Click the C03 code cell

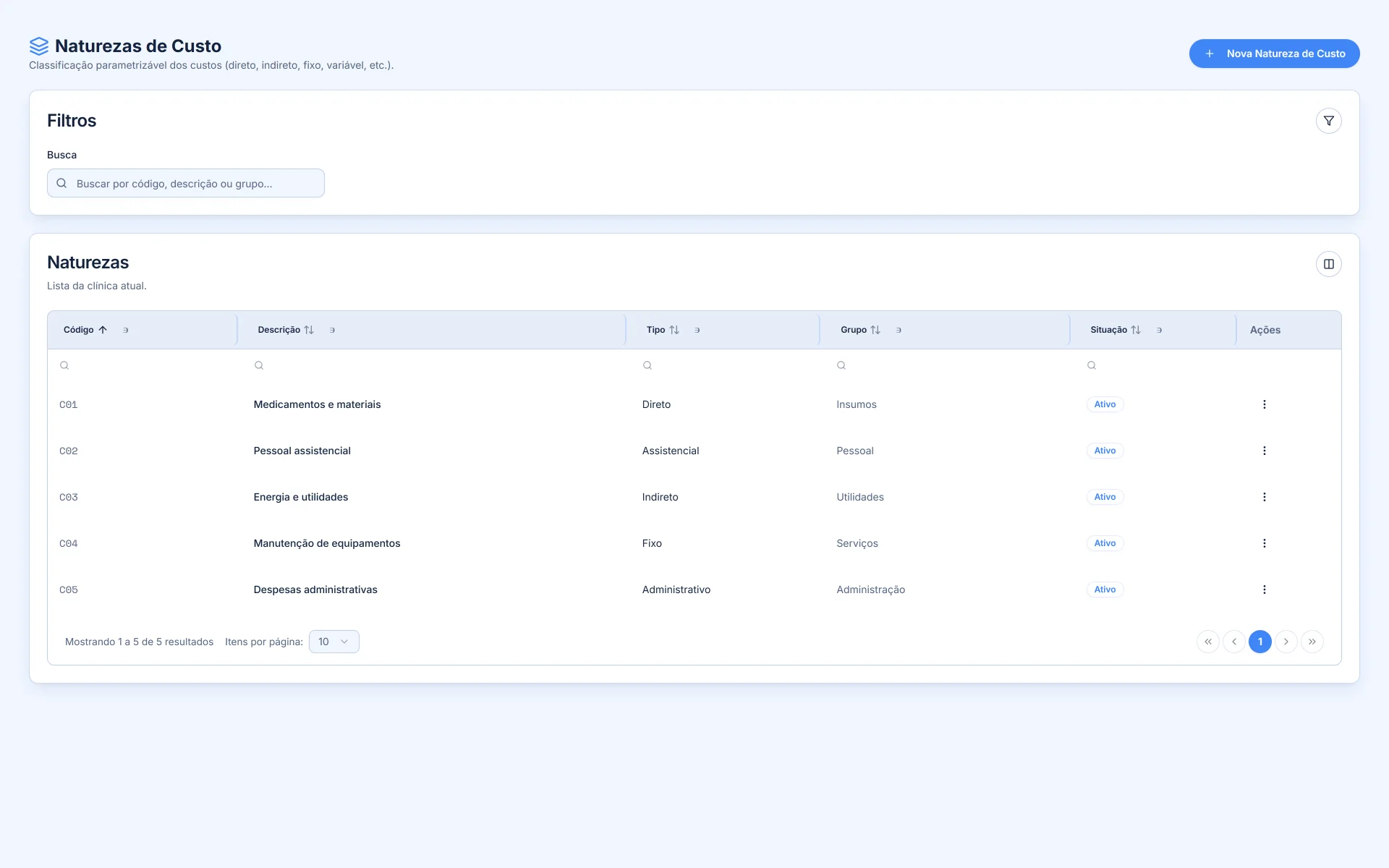(x=69, y=497)
